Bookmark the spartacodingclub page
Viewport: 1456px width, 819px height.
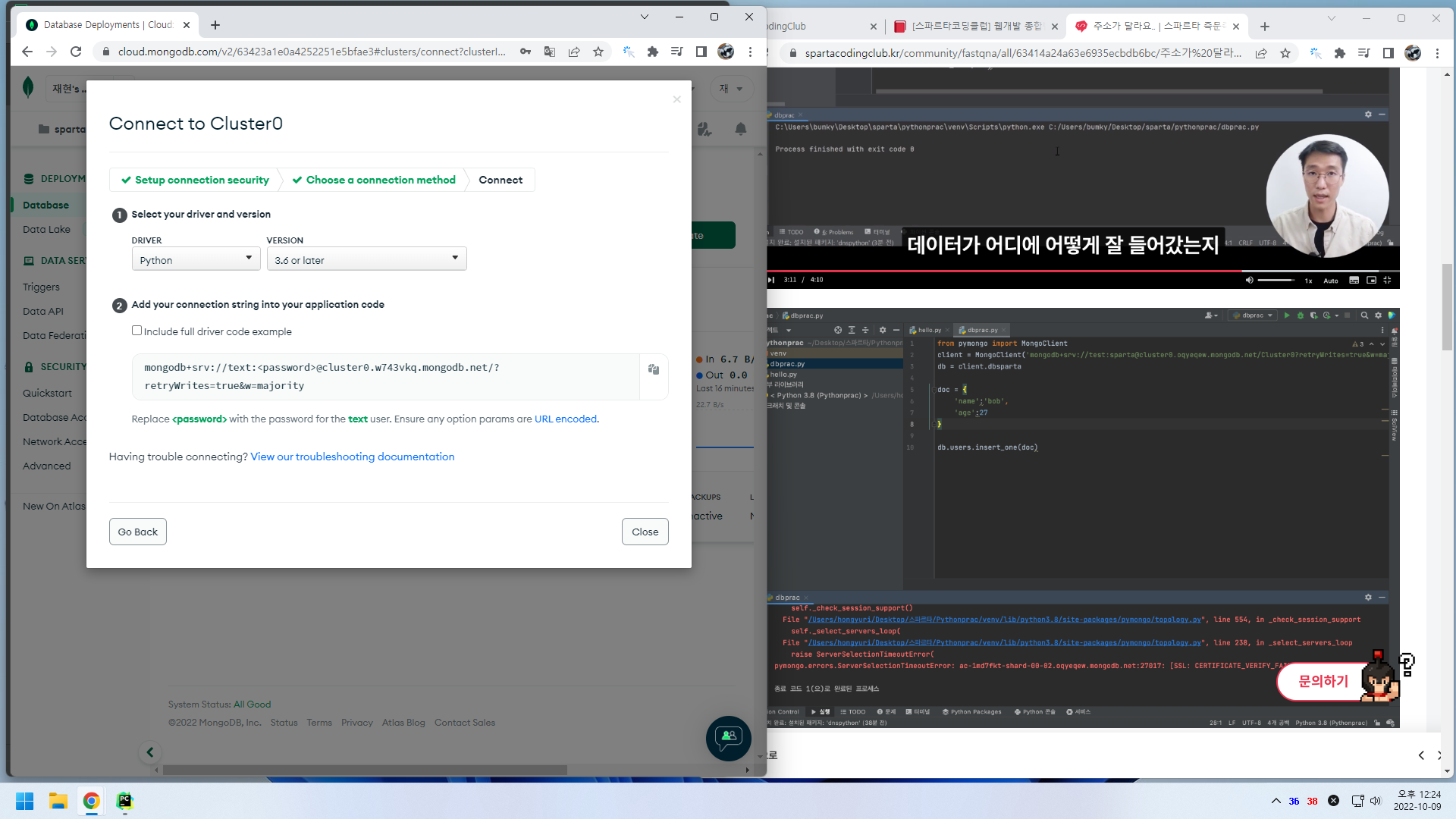click(x=1285, y=53)
